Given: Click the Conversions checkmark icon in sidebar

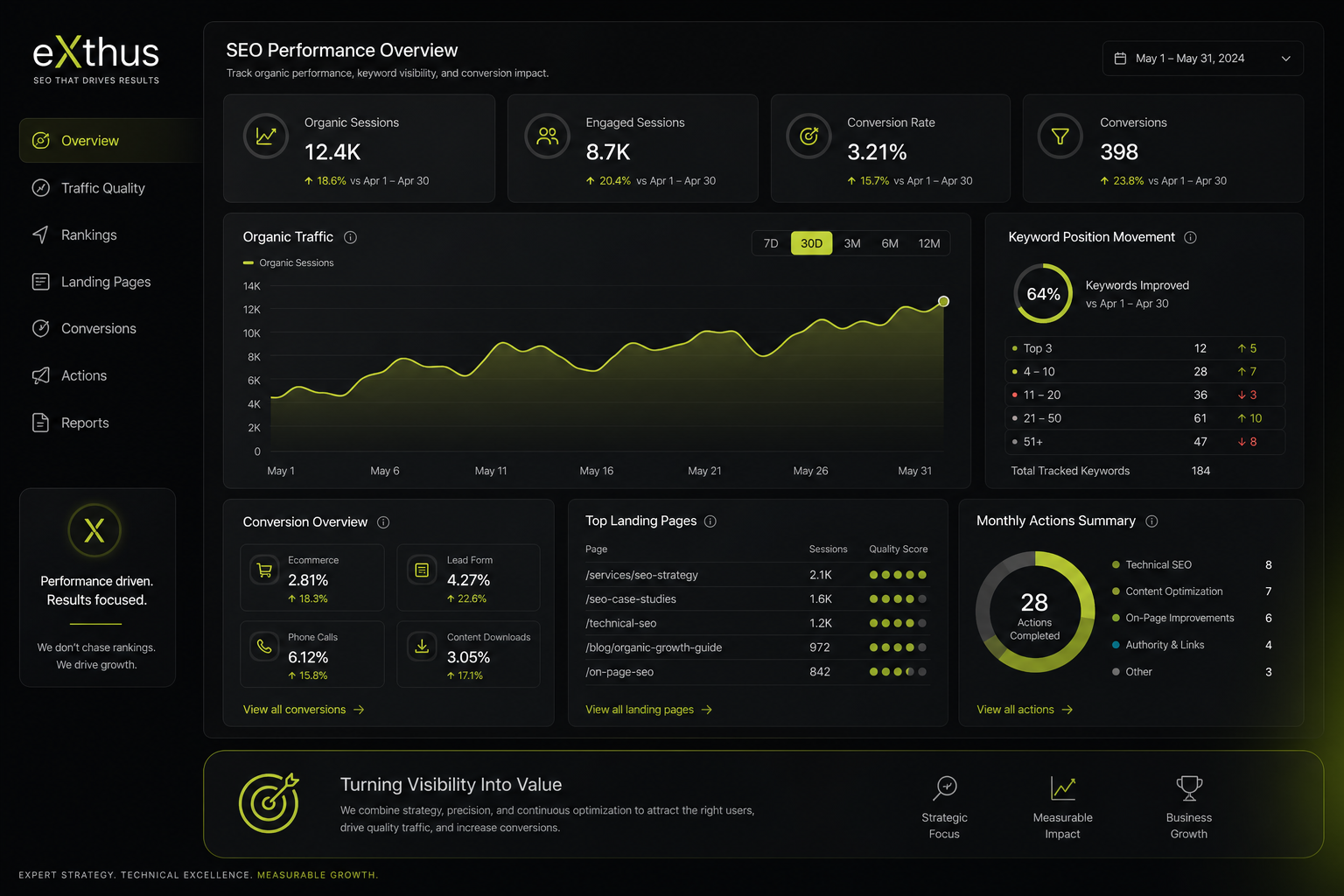Looking at the screenshot, I should [x=40, y=328].
